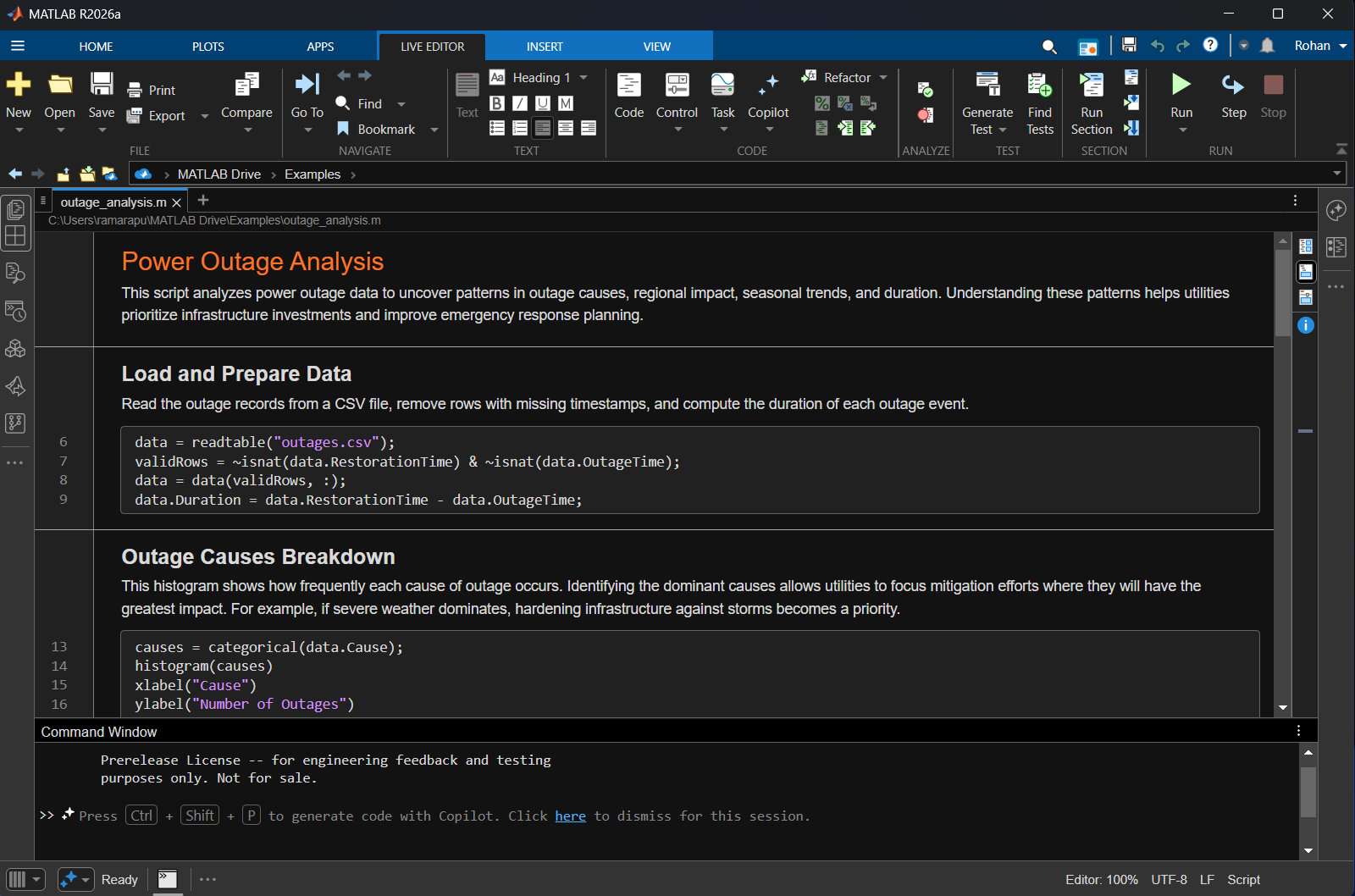
Task: Open the Copilot tool
Action: click(768, 86)
